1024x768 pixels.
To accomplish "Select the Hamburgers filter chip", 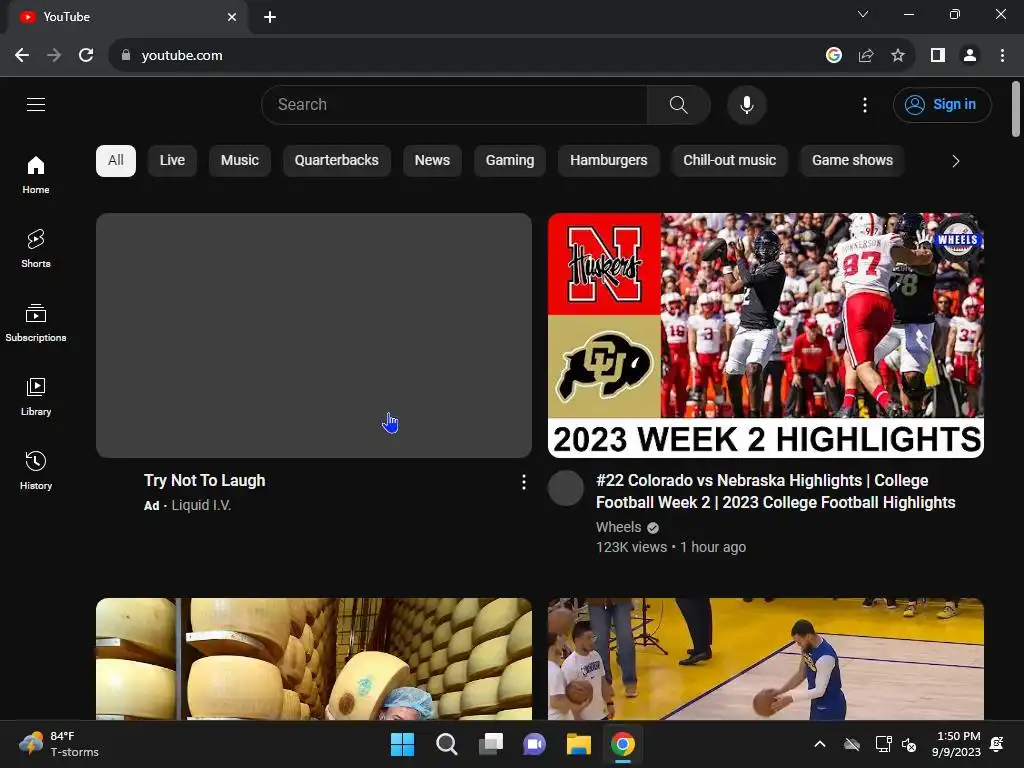I will click(x=609, y=161).
